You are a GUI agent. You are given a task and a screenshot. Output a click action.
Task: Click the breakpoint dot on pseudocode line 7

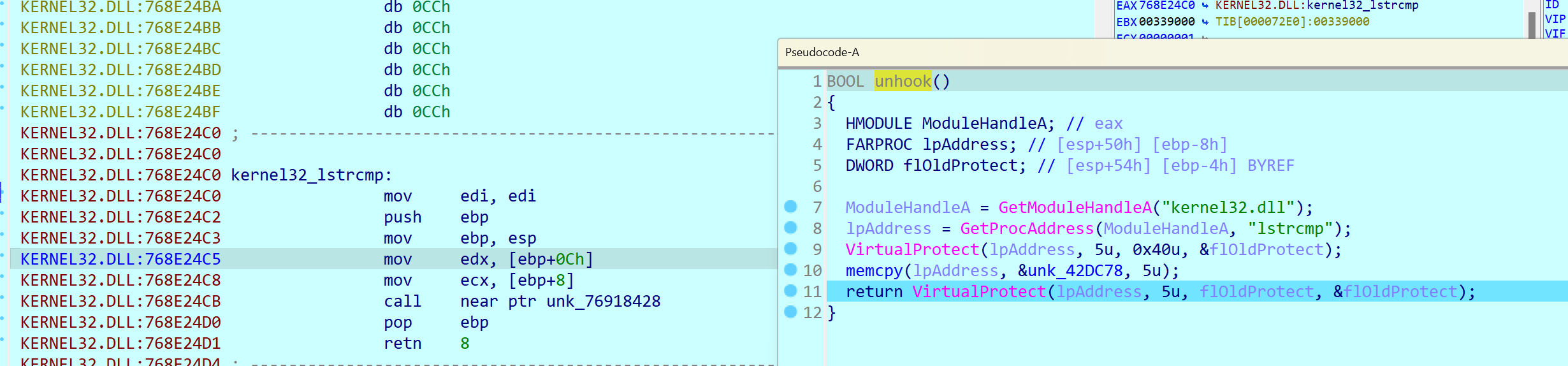[x=790, y=207]
